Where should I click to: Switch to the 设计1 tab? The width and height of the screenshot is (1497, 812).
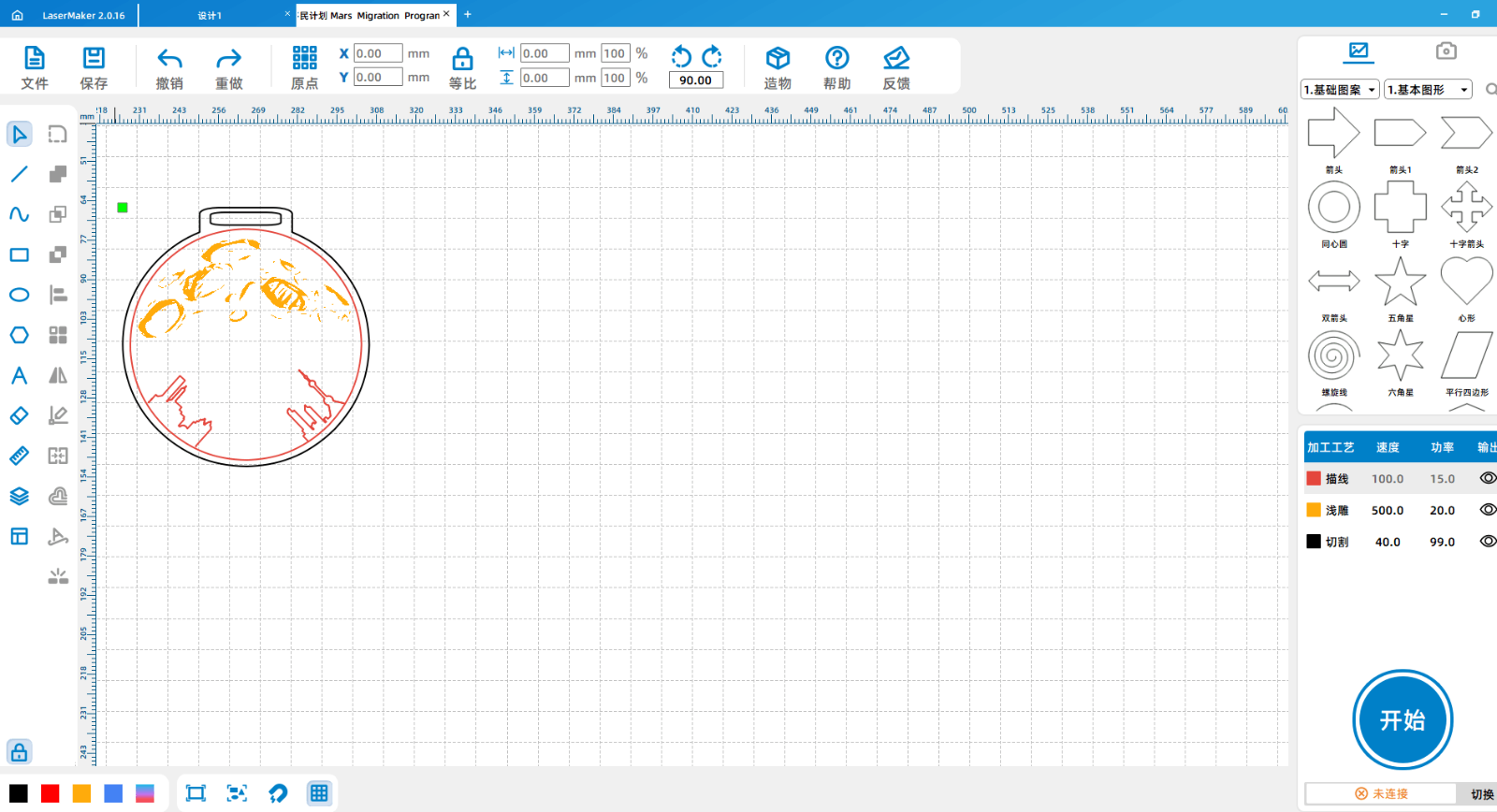(x=210, y=15)
